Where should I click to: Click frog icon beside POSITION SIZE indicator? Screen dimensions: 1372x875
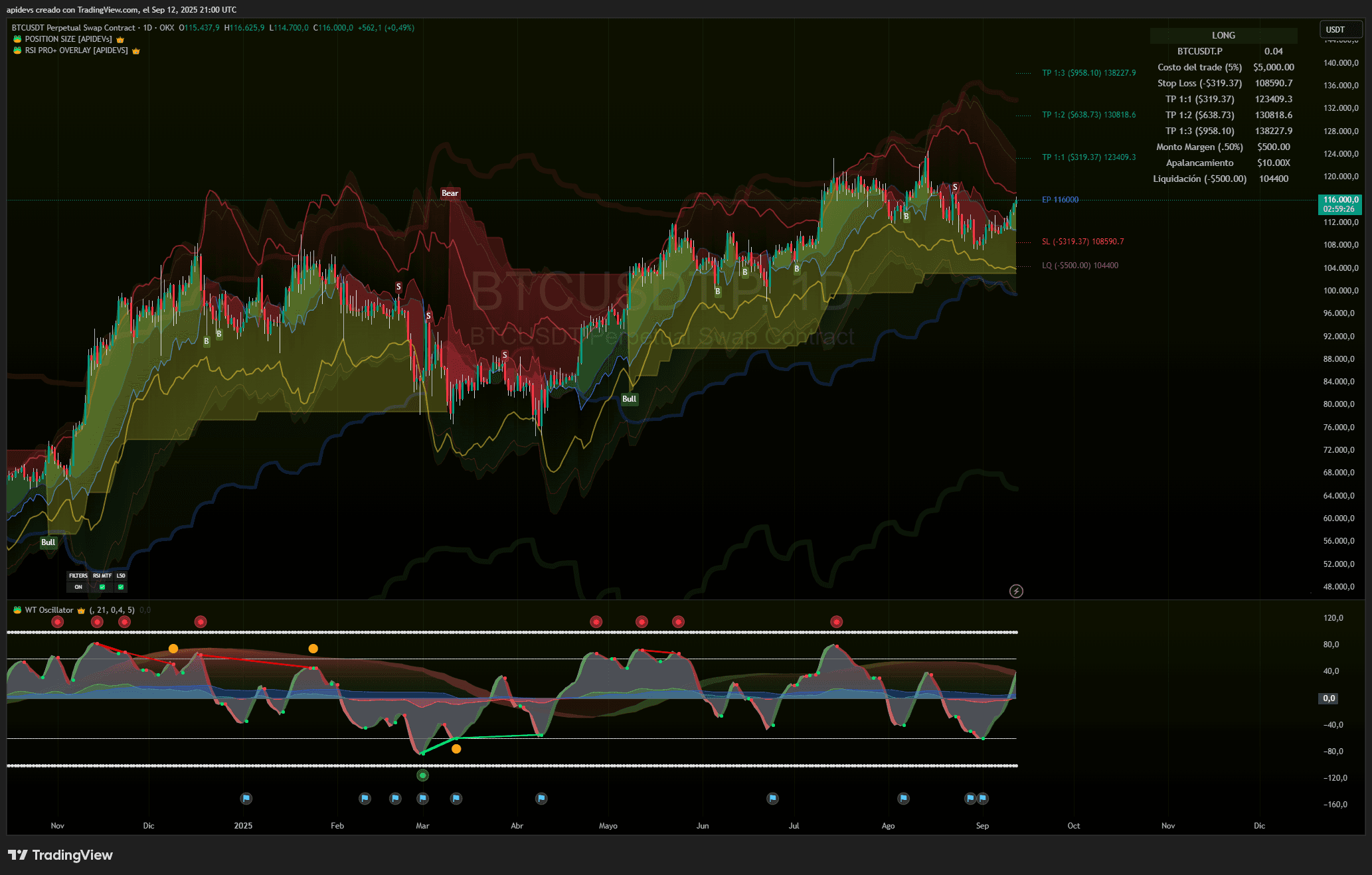[x=17, y=39]
